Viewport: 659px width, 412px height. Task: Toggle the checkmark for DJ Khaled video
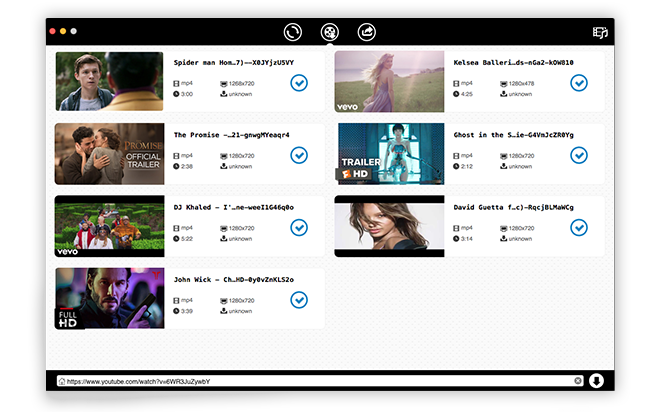tap(299, 227)
